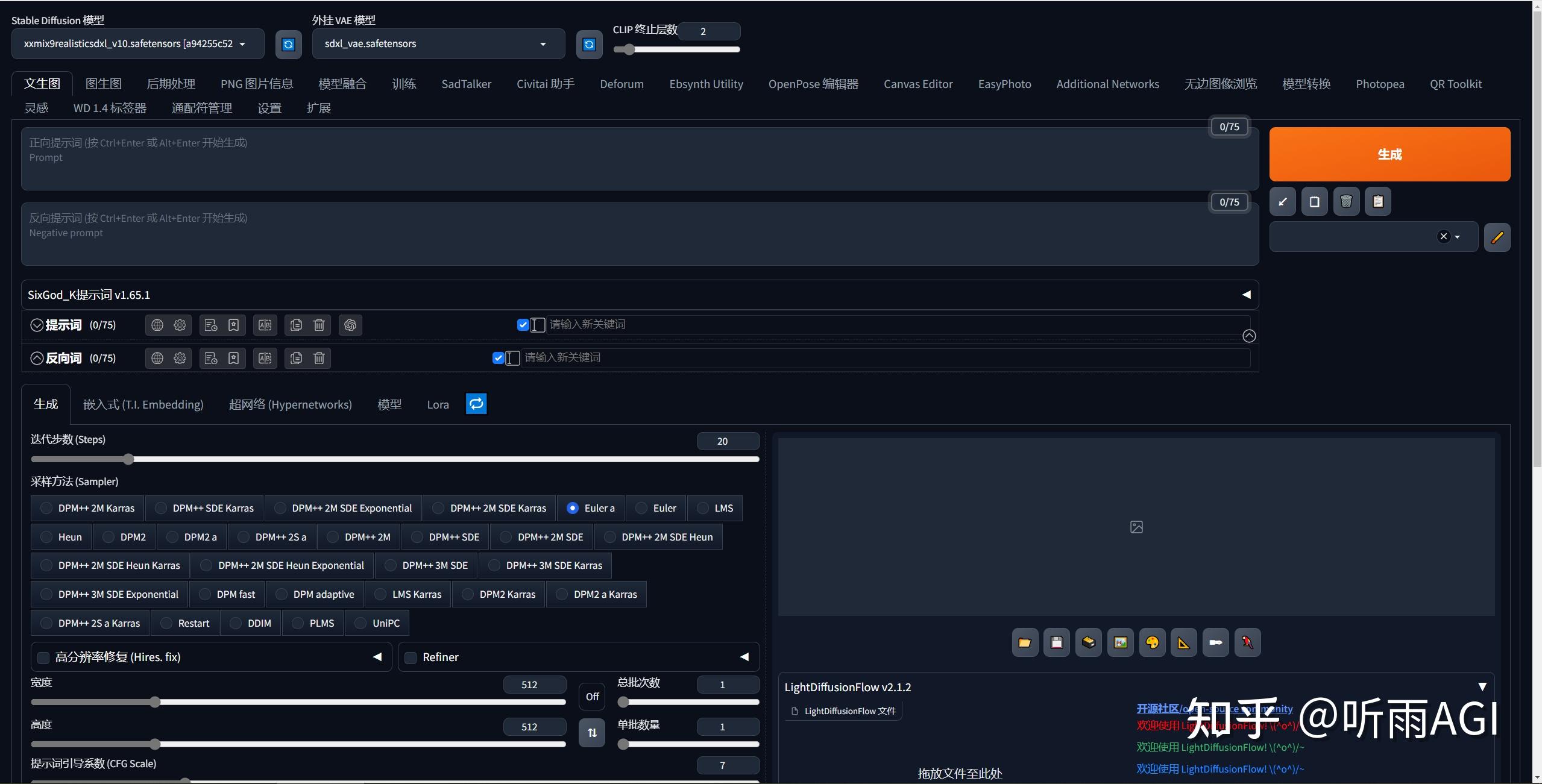
Task: Click the paint palette icon under preview
Action: (1152, 642)
